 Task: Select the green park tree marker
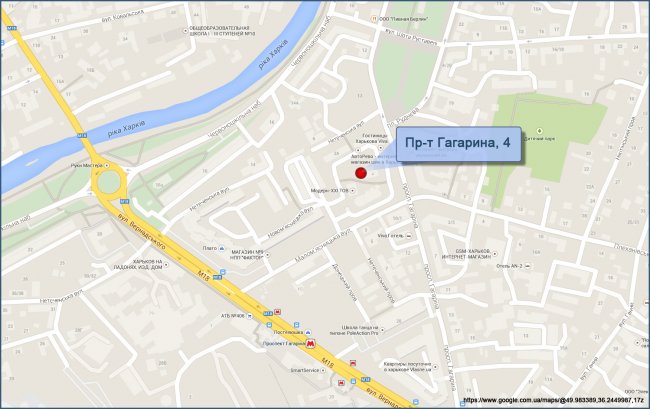539,131
